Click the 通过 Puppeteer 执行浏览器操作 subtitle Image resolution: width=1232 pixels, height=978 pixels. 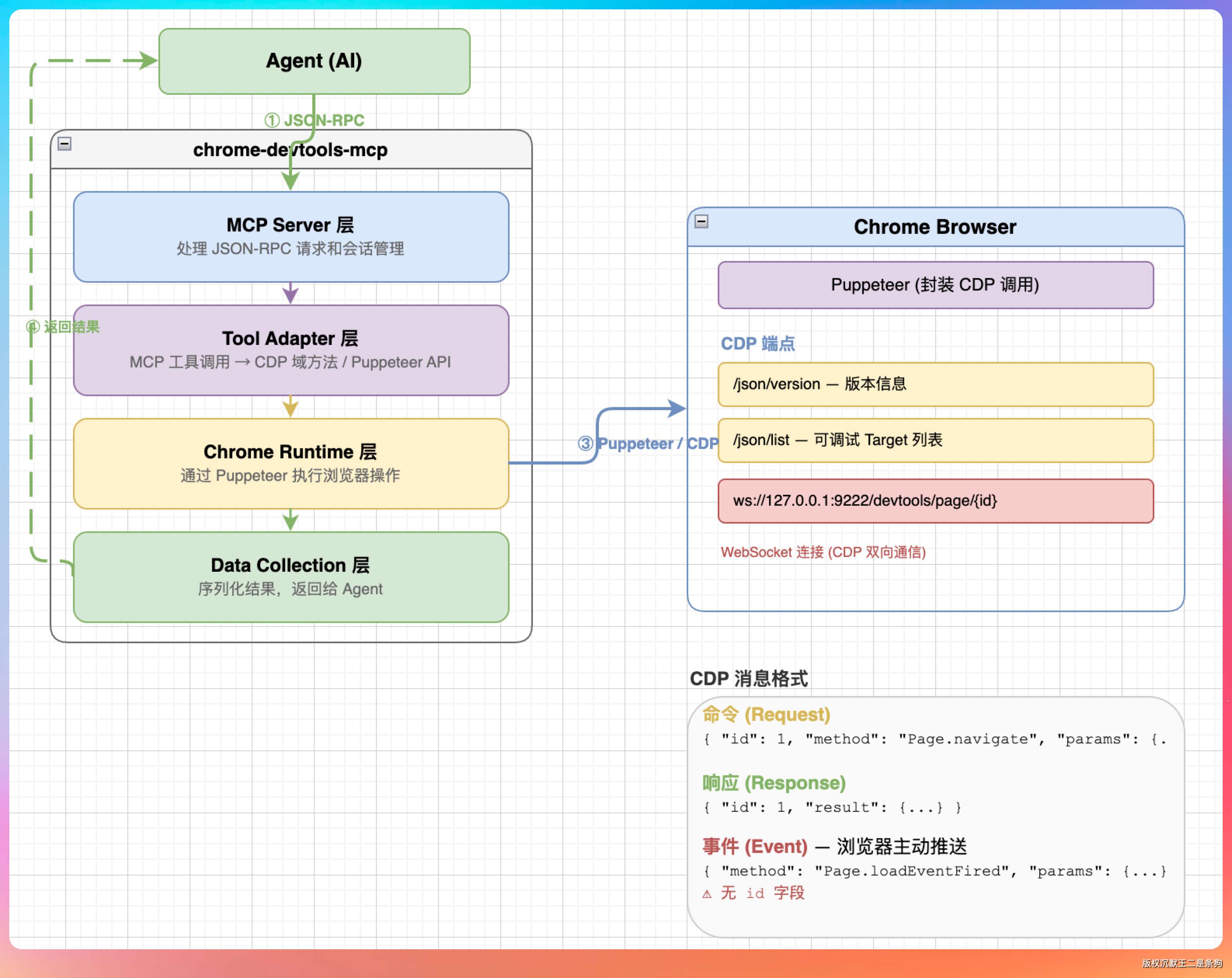(290, 475)
